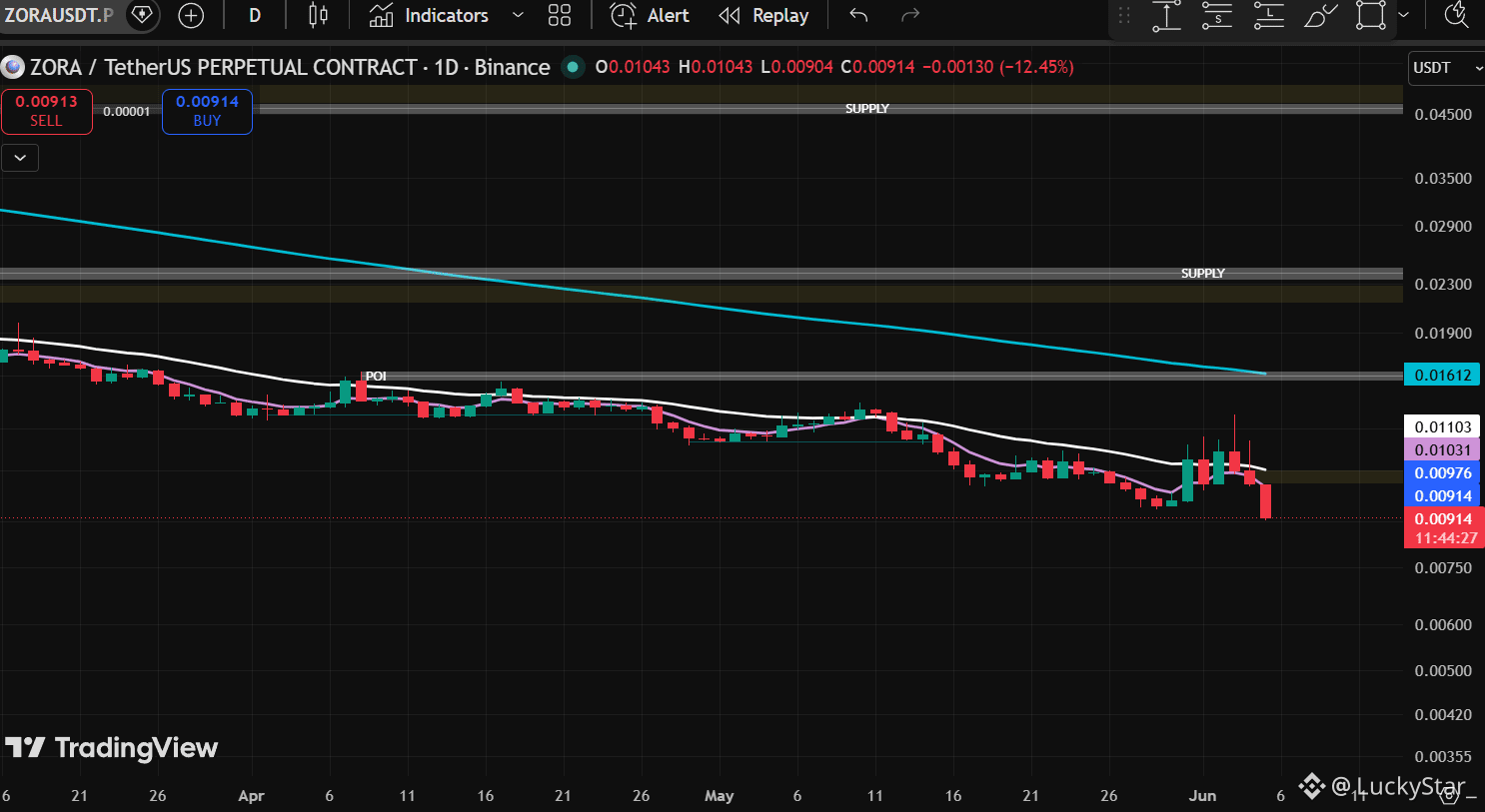1485x812 pixels.
Task: Click the change value −0.00130 (−12.45%)
Action: (997, 67)
